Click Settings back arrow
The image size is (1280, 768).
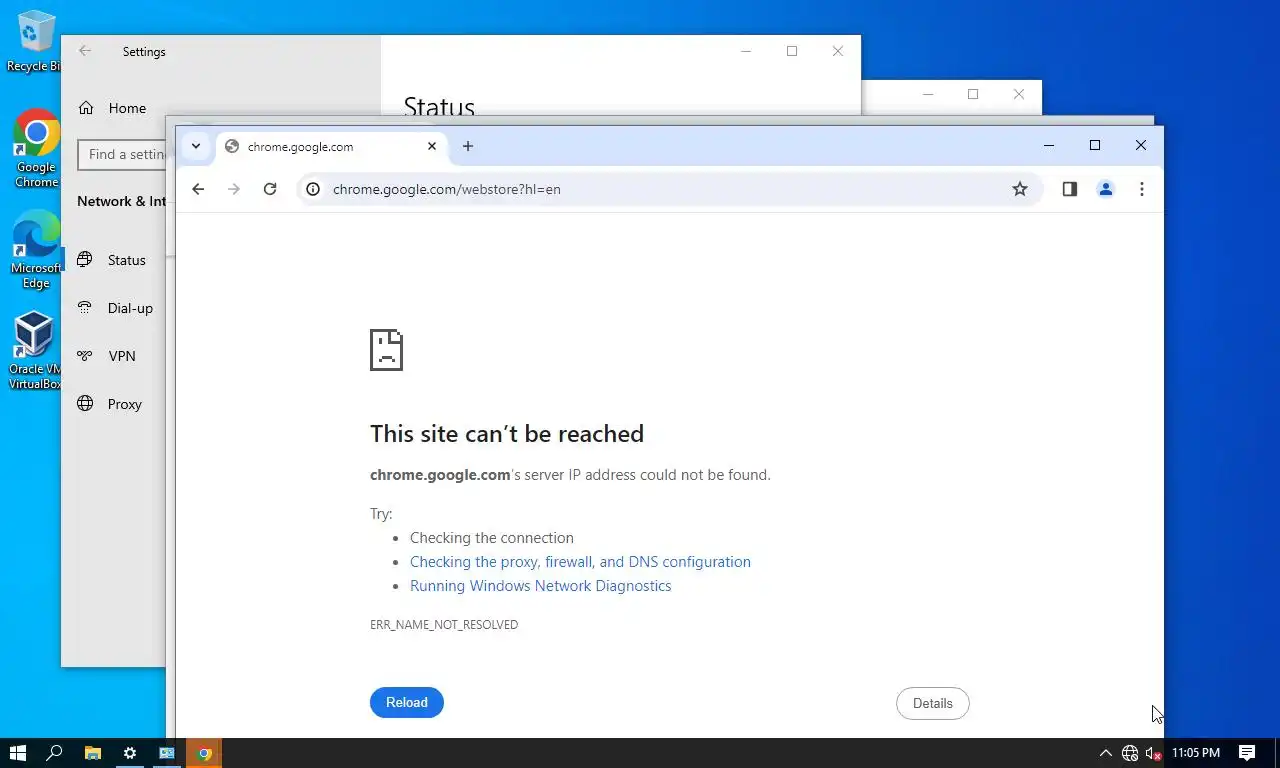(85, 51)
